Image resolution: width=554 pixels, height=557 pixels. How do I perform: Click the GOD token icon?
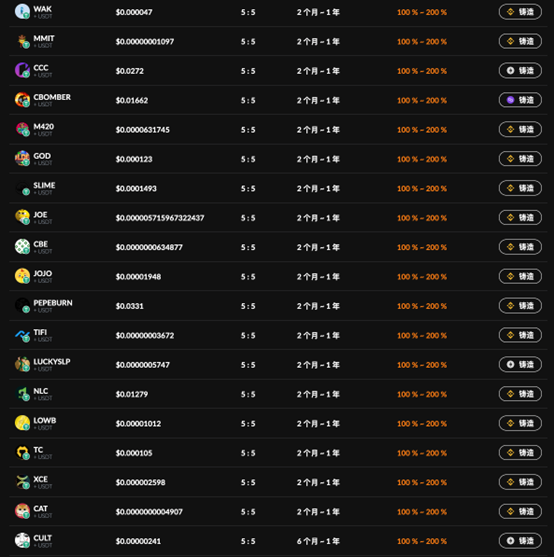[x=22, y=158]
